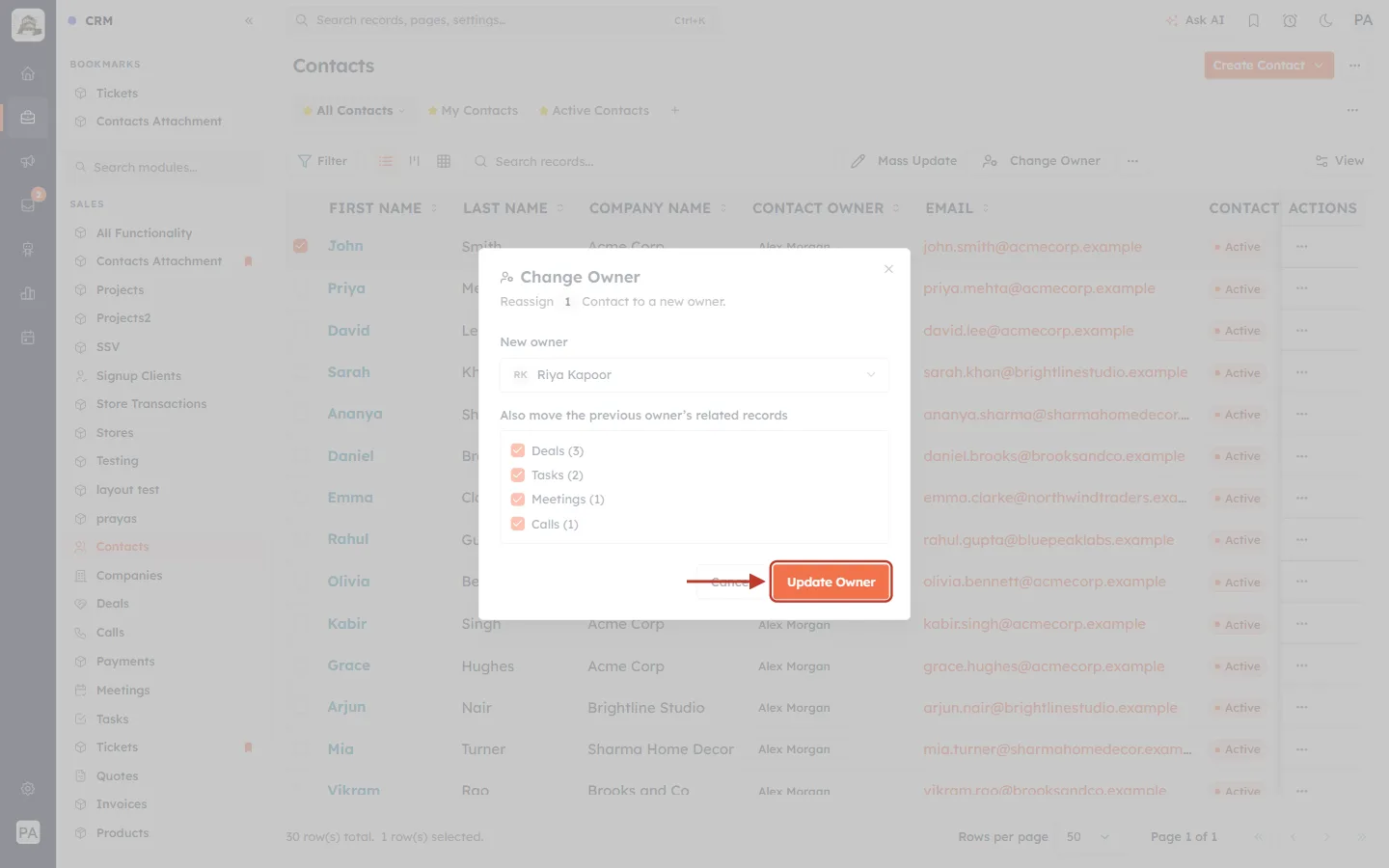Viewport: 1389px width, 868px height.
Task: Switch to grid table view icon
Action: 444,161
